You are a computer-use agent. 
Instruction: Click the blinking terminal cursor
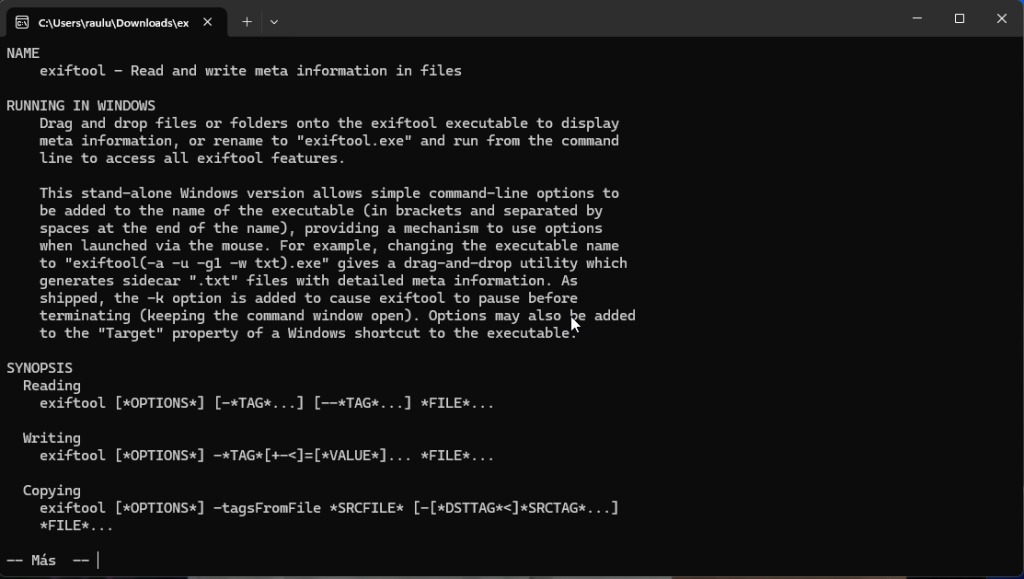(97, 559)
